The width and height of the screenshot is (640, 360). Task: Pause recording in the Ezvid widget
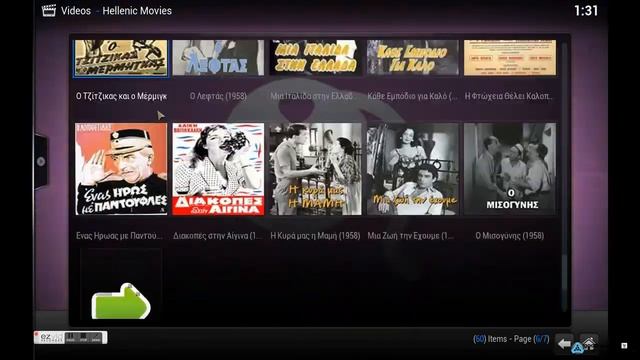[x=71, y=337]
